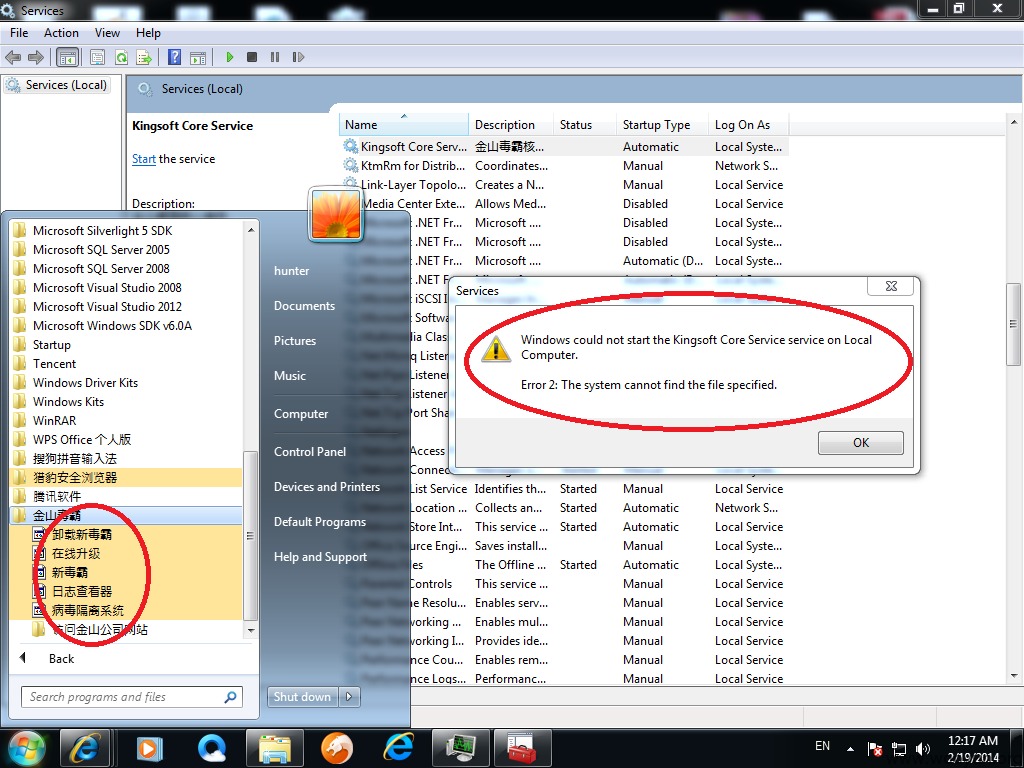
Task: Open the View menu
Action: coord(107,33)
